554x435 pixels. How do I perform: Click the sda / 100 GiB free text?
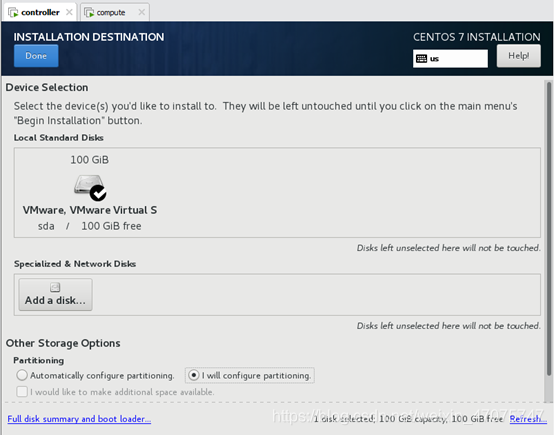pos(89,226)
